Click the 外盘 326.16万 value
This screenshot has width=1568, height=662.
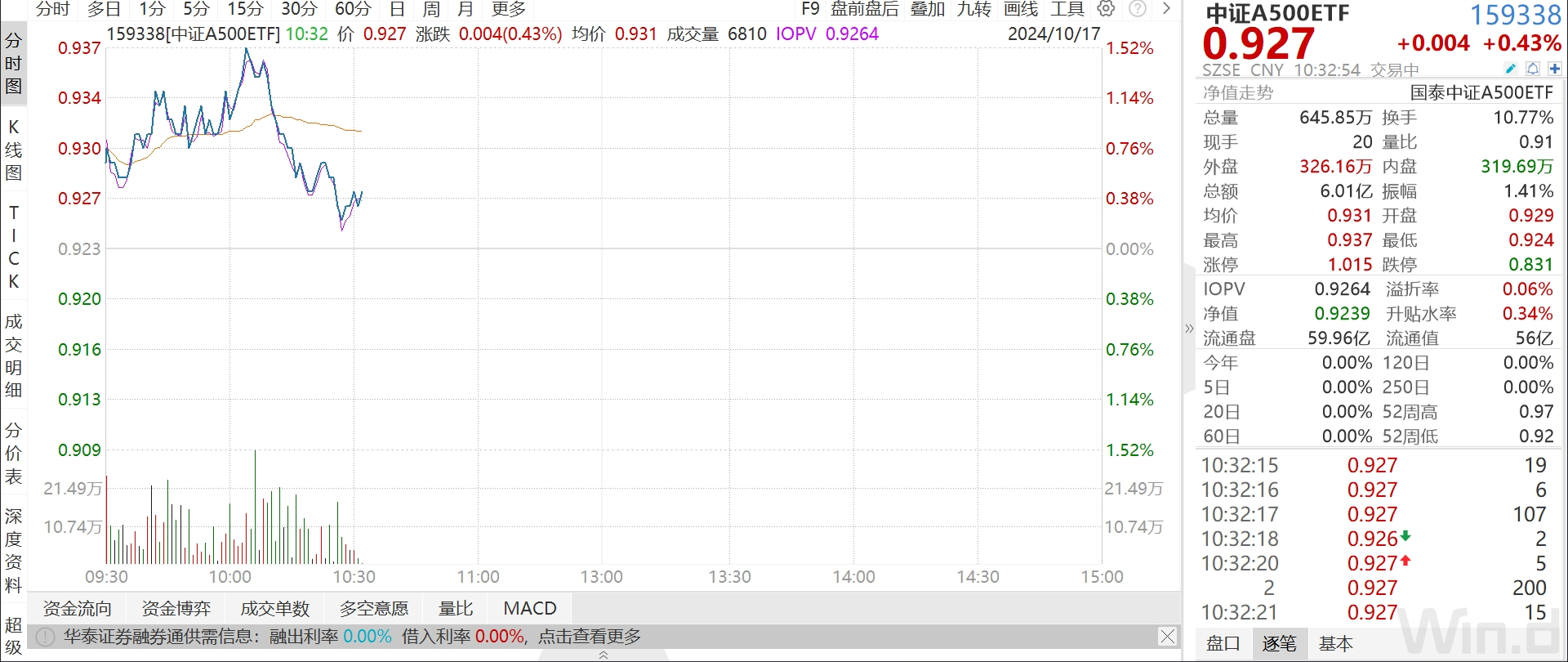click(1335, 167)
